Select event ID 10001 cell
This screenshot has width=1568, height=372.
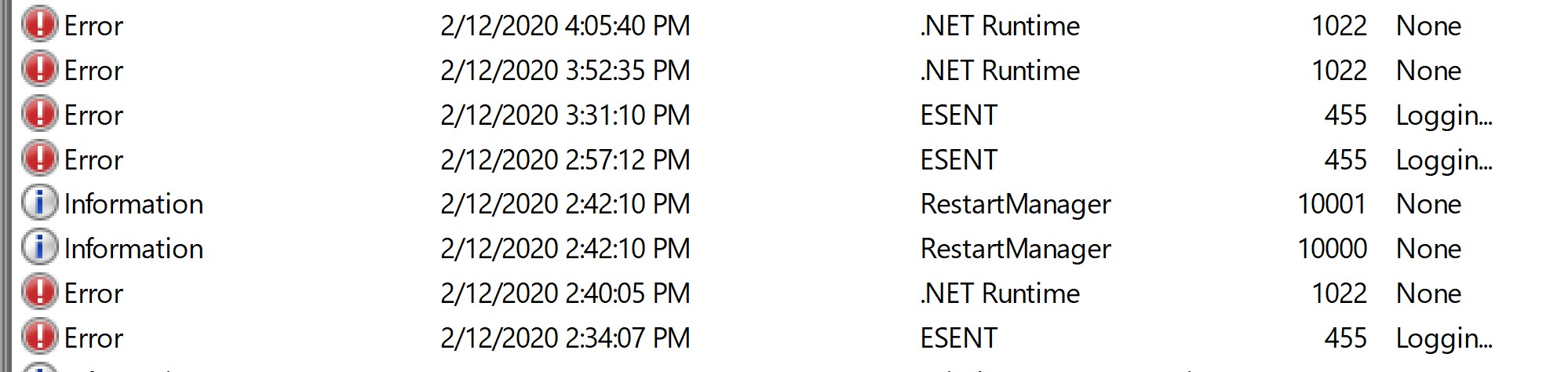pyautogui.click(x=1332, y=204)
